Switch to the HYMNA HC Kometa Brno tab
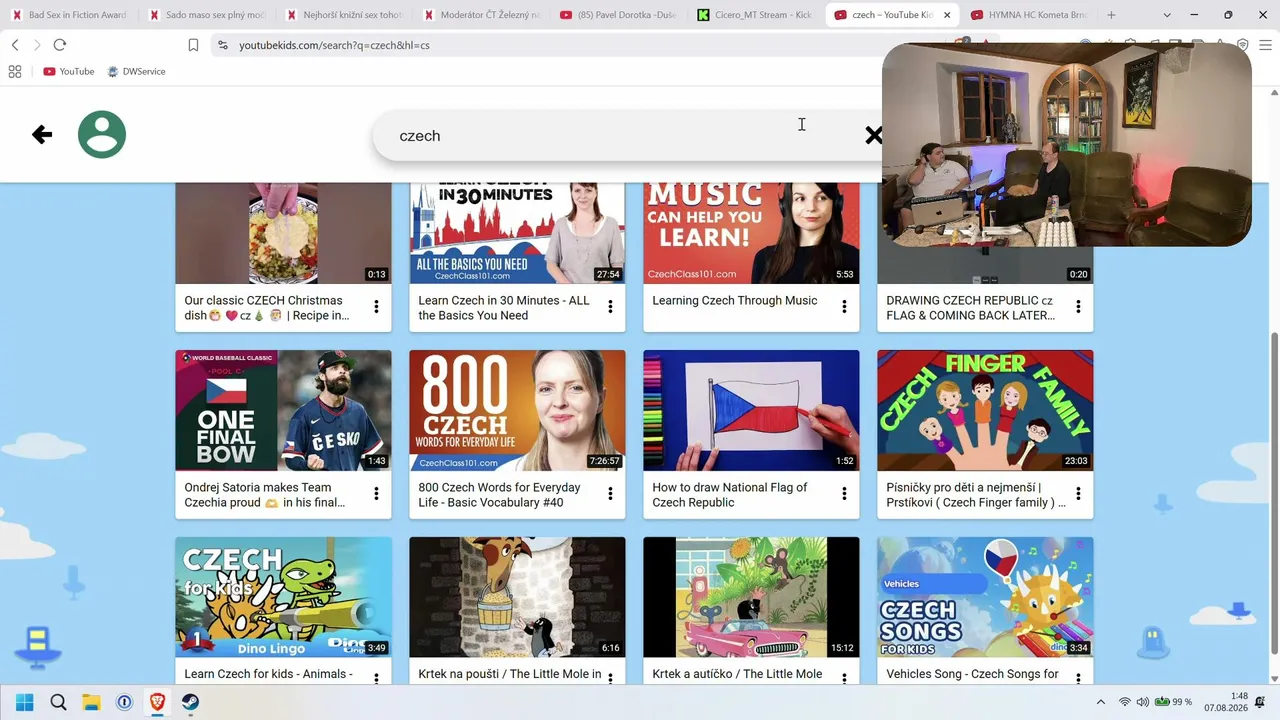 pos(1028,15)
